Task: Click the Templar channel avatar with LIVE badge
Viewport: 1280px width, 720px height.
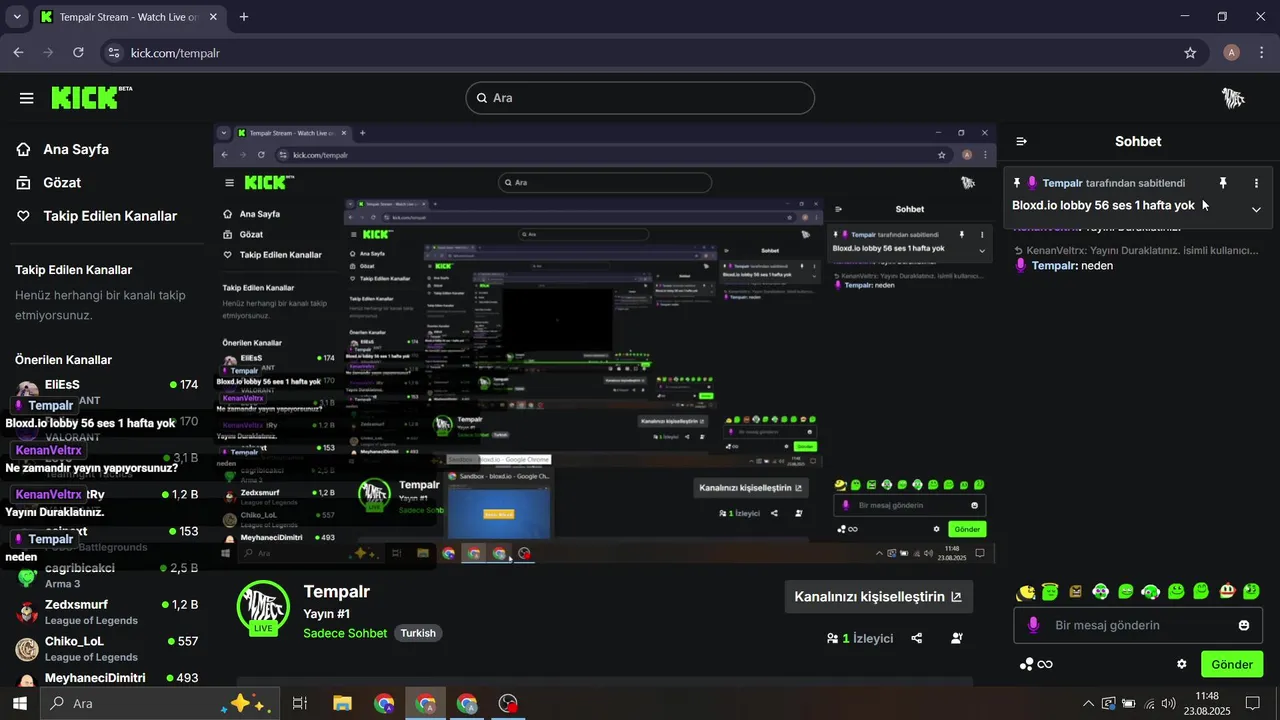Action: (x=264, y=607)
